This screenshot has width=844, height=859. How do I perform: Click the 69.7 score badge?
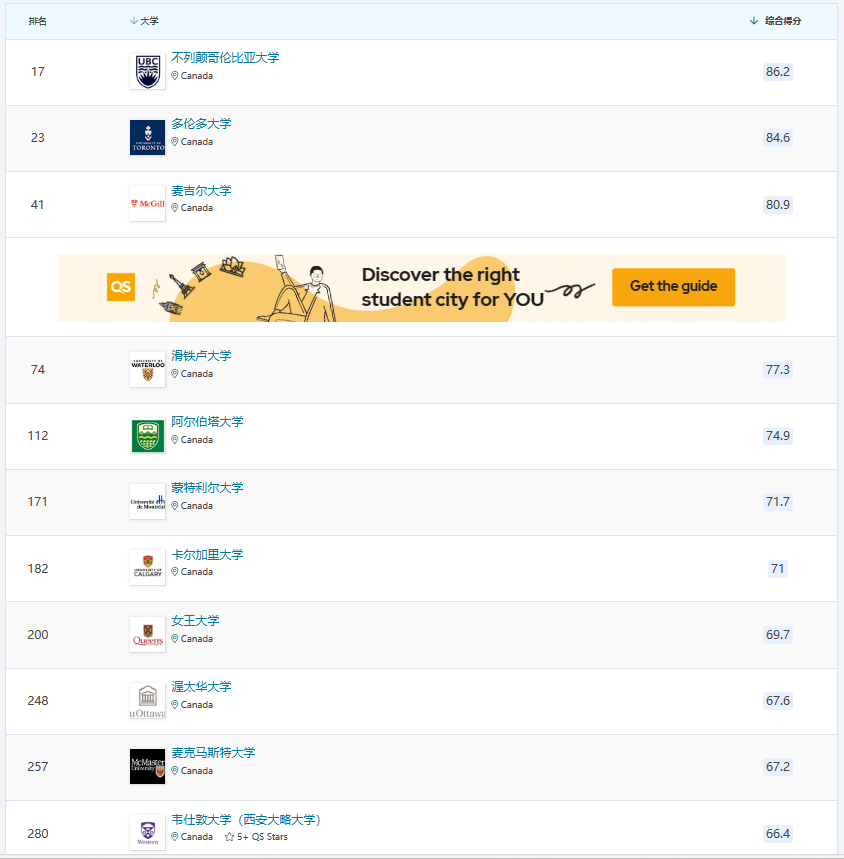pos(778,635)
